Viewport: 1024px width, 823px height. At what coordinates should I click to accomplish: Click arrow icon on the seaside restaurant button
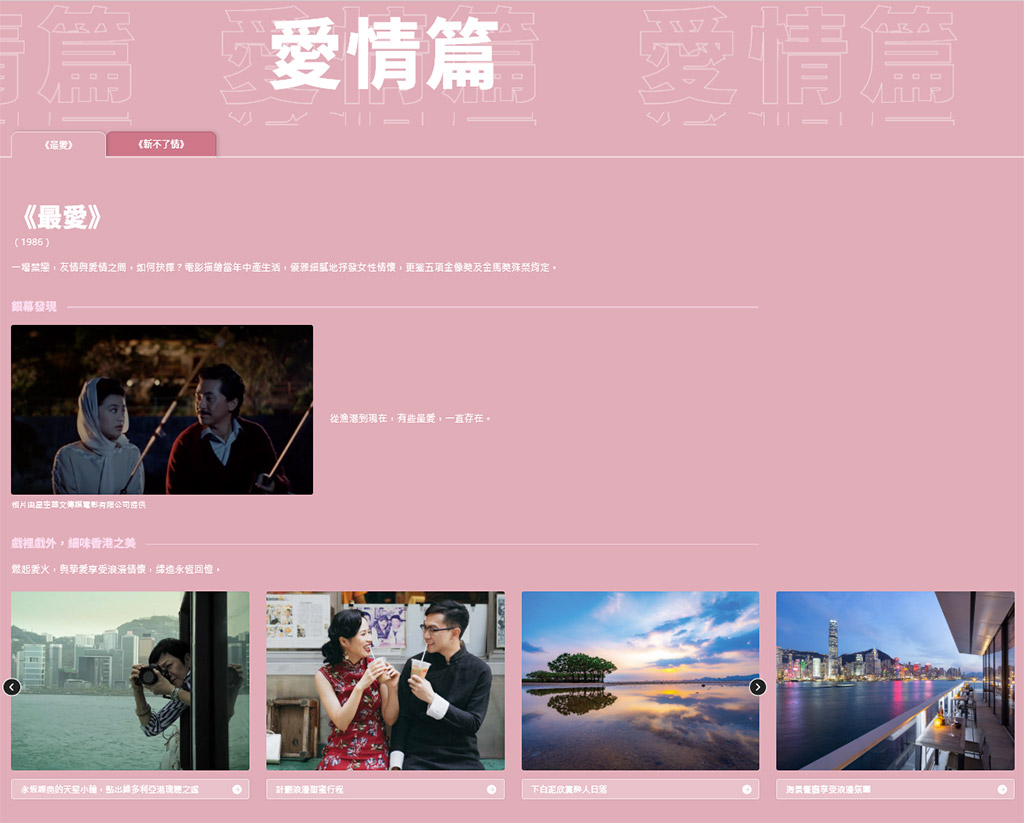(1002, 789)
